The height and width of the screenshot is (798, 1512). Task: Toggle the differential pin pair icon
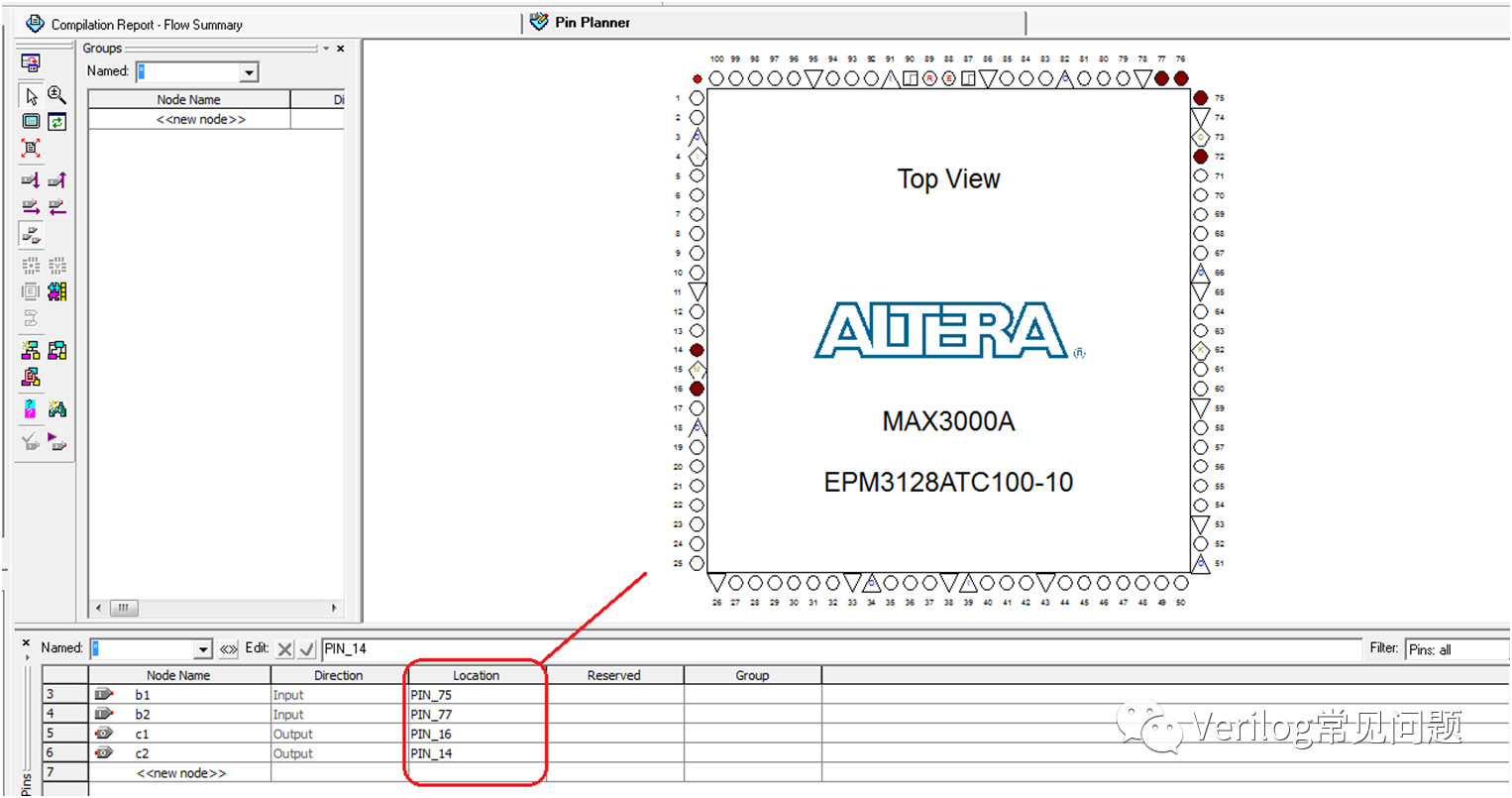point(31,235)
